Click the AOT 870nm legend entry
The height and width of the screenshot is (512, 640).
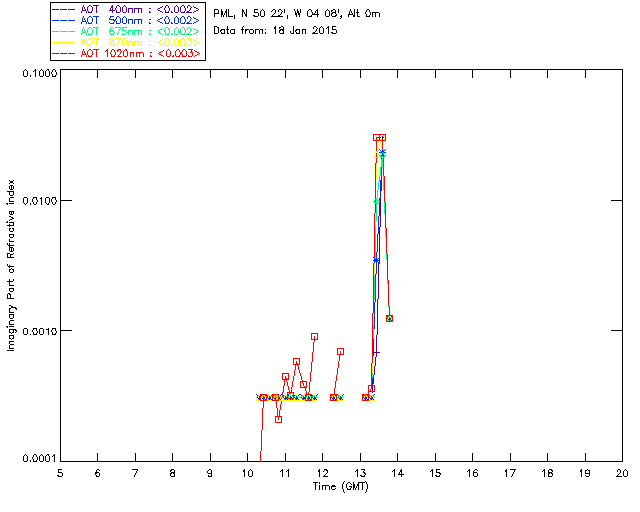(x=127, y=42)
